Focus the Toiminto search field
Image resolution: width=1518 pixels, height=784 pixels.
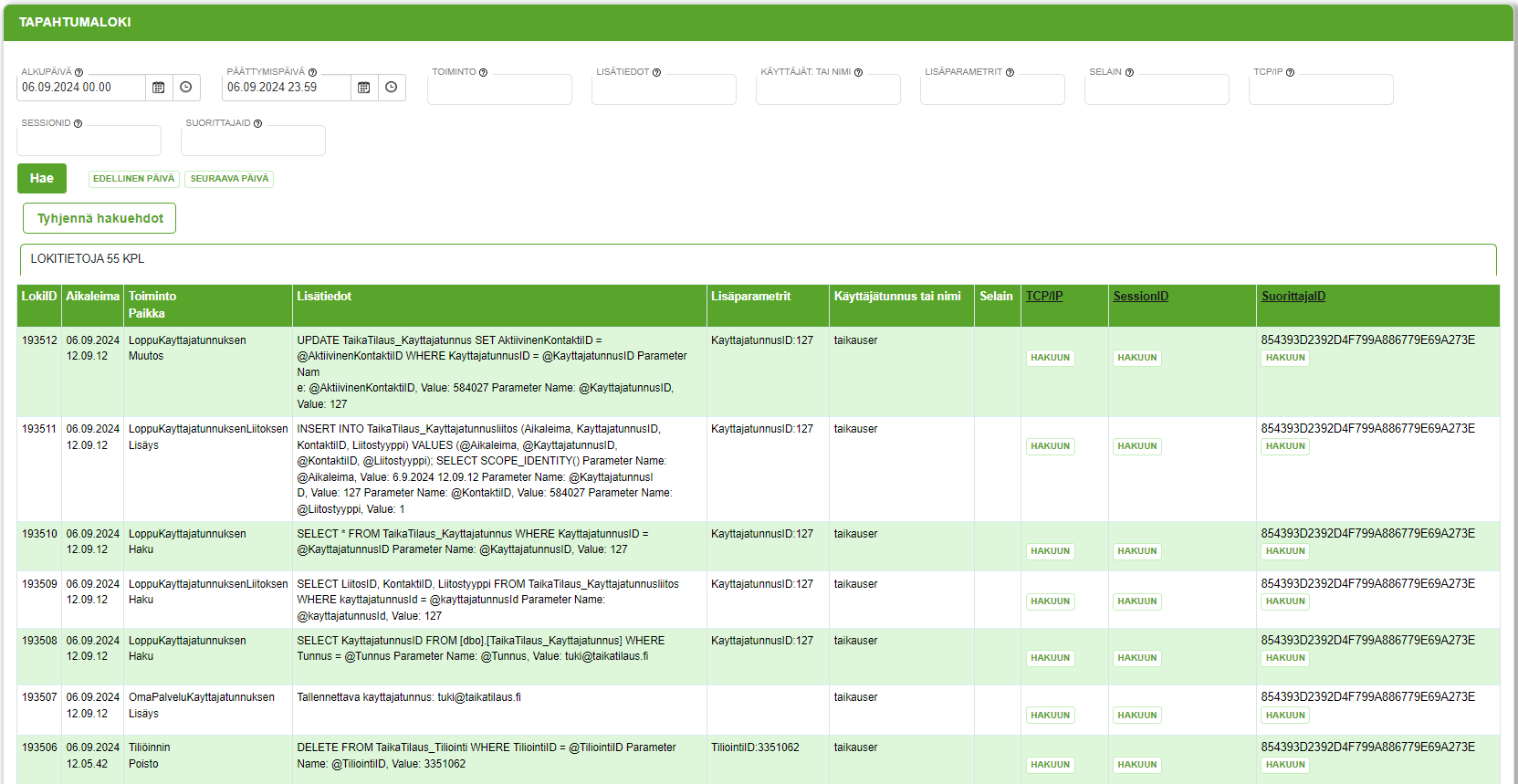(x=499, y=89)
